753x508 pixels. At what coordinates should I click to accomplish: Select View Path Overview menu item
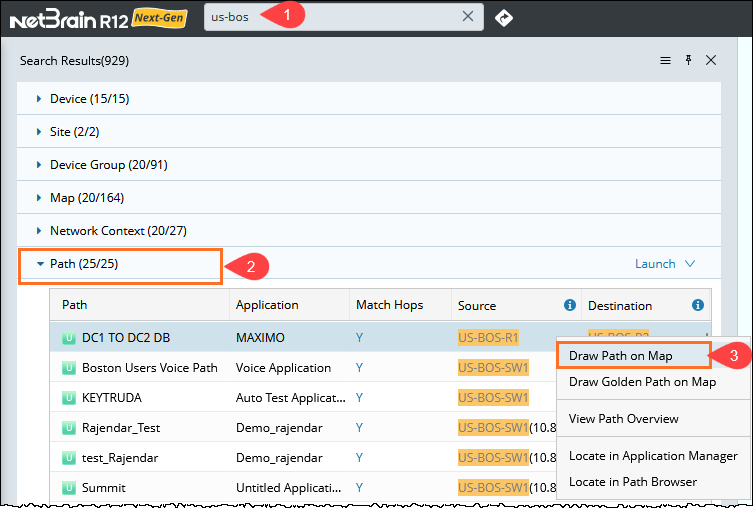pos(623,418)
